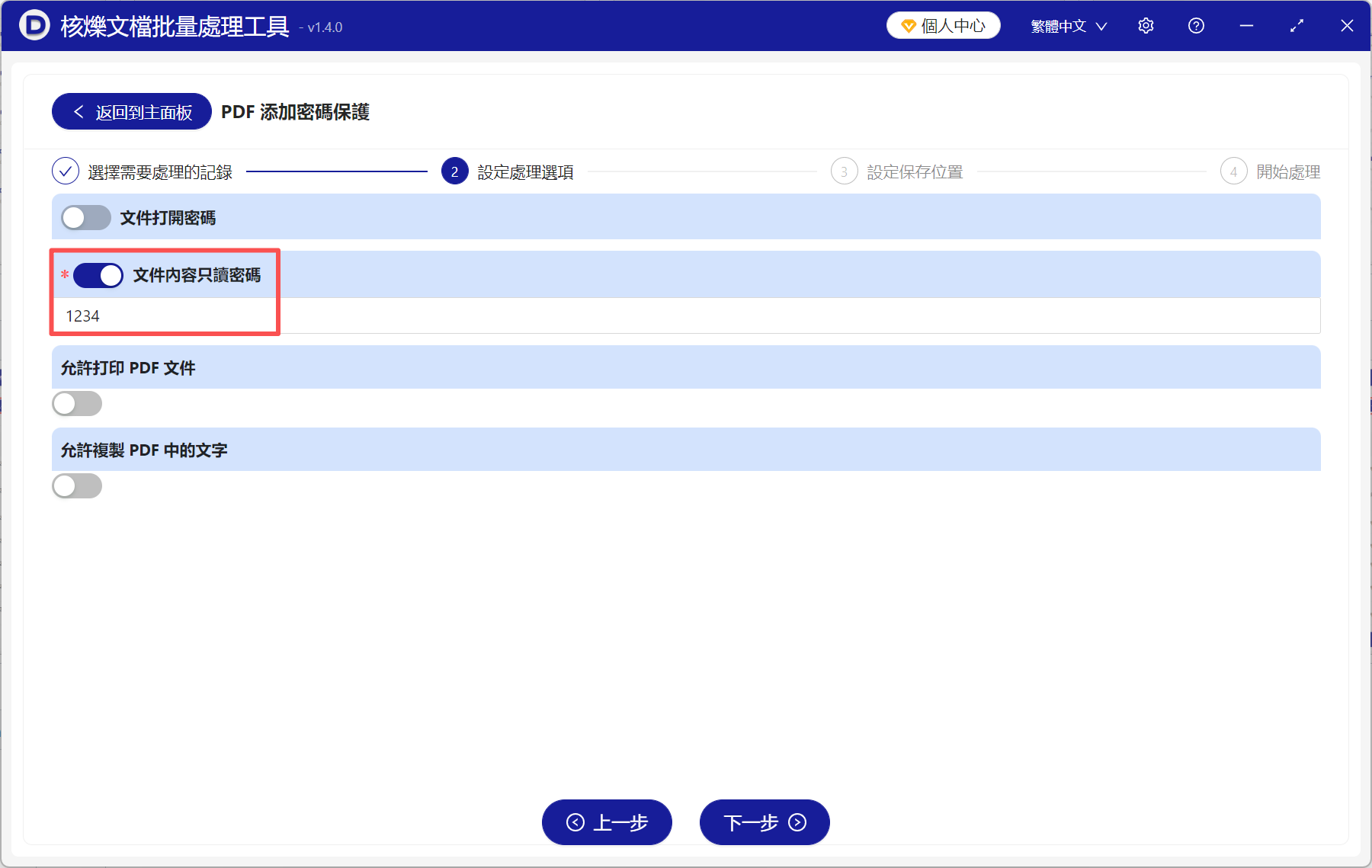1372x868 pixels.
Task: Click the crown icon in 個人中心
Action: tap(908, 24)
